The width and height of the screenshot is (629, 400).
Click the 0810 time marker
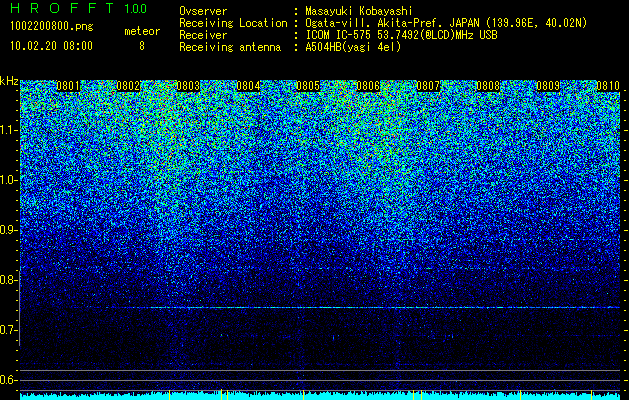608,86
